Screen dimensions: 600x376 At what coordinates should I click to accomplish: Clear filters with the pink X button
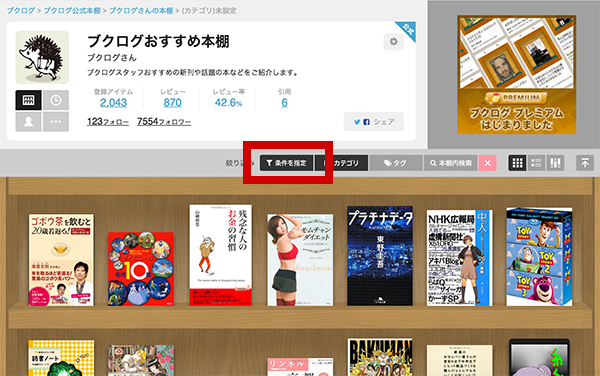point(488,163)
